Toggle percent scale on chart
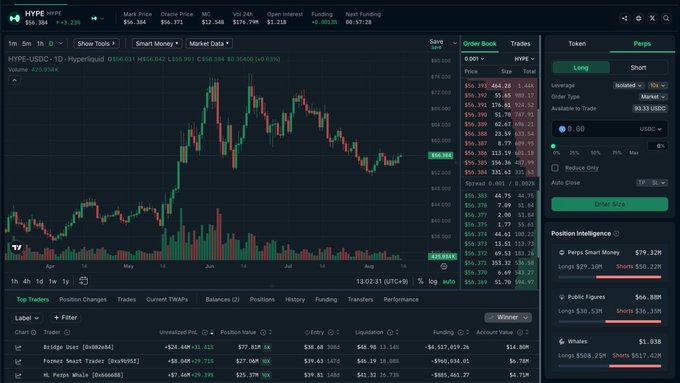 pyautogui.click(x=420, y=282)
